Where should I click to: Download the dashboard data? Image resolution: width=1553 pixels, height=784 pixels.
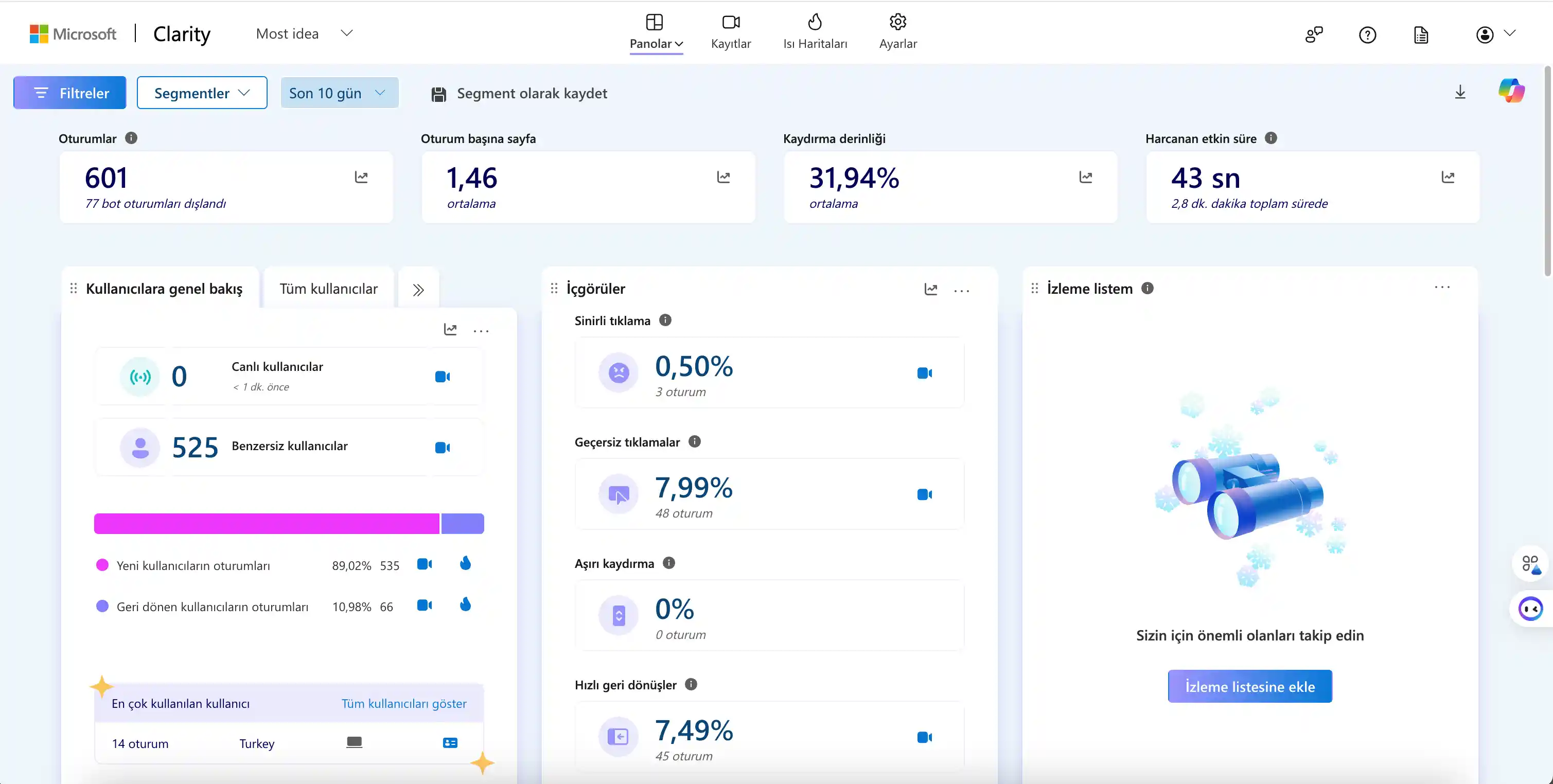(1460, 92)
